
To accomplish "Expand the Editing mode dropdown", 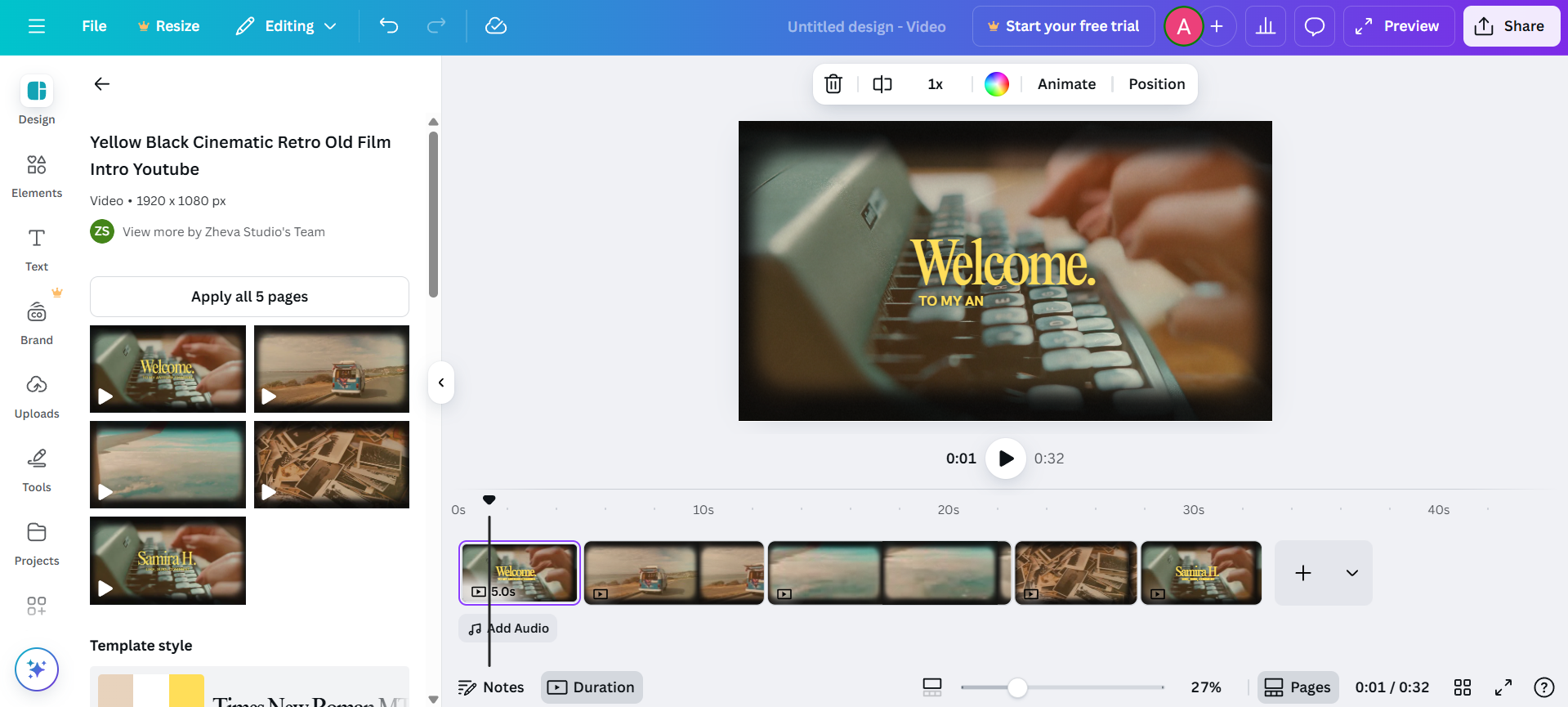I will [286, 26].
